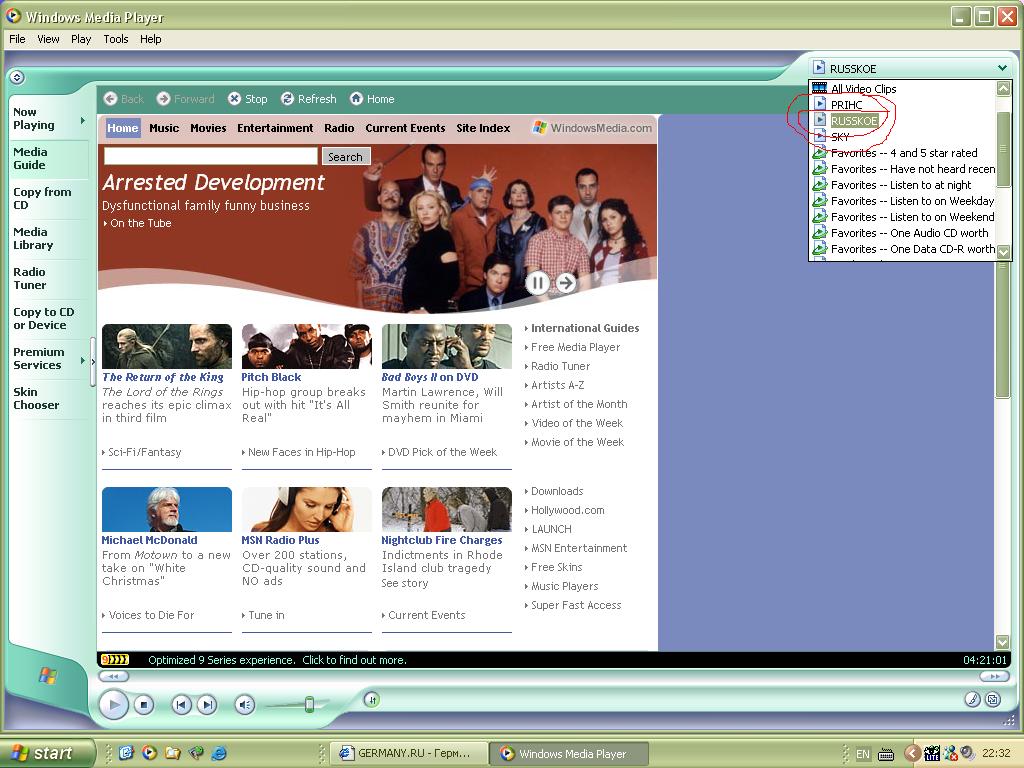Select Favorites -- Listen to at night
This screenshot has width=1024, height=768.
click(903, 185)
